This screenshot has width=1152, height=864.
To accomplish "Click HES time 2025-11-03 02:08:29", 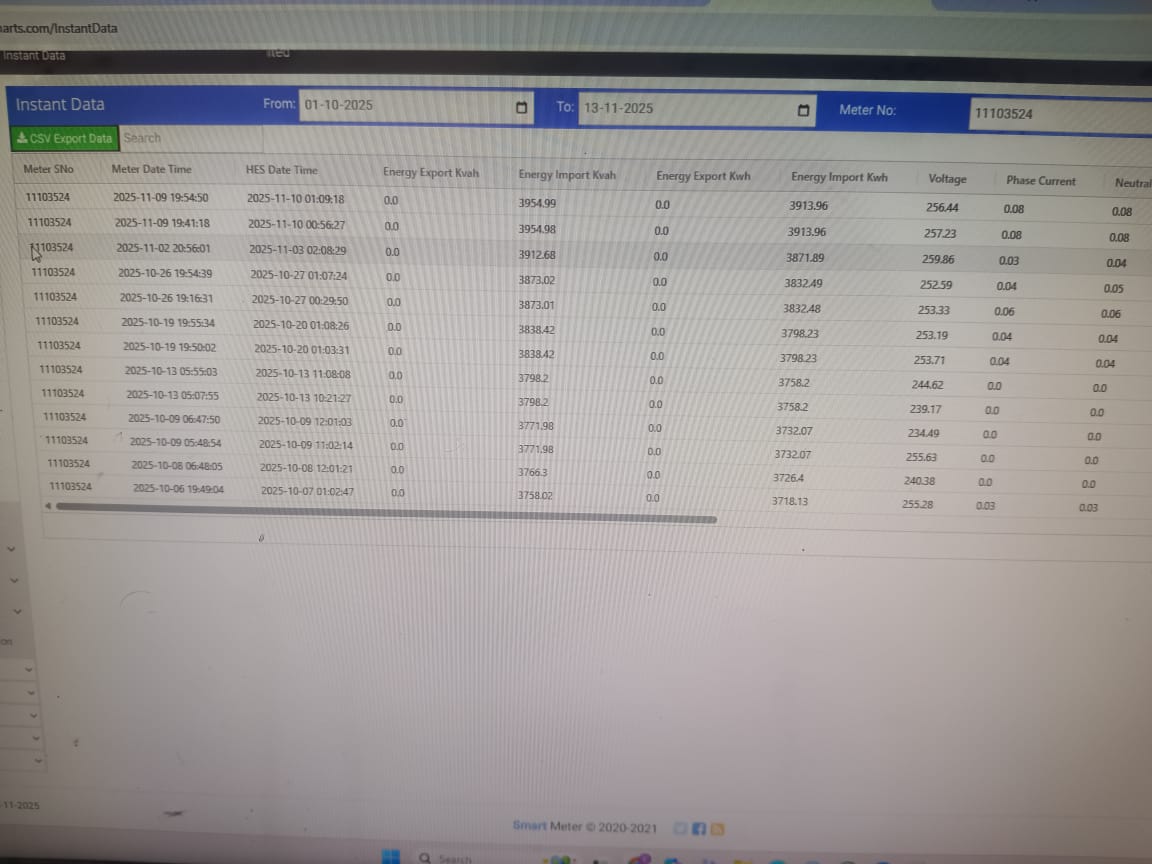I will click(298, 250).
